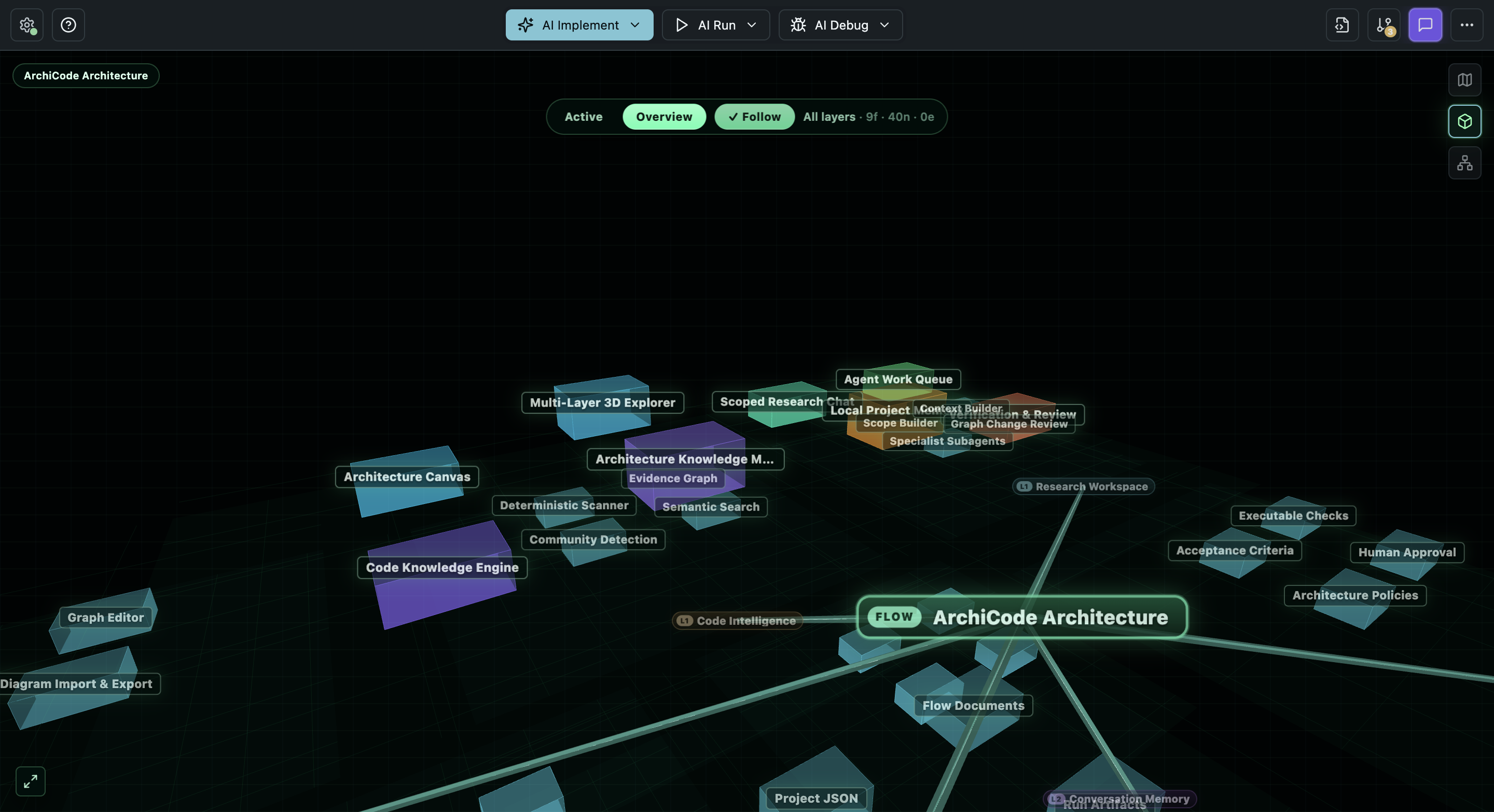The width and height of the screenshot is (1494, 812).
Task: Expand the AI Run dropdown arrow
Action: coord(752,25)
